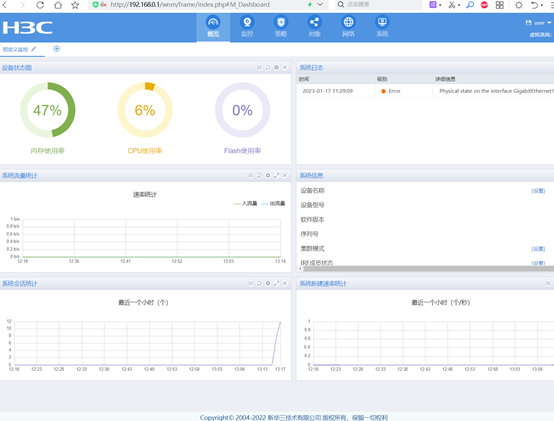The image size is (554, 421).
Task: Click 设置 link for 设备名称
Action: point(538,191)
